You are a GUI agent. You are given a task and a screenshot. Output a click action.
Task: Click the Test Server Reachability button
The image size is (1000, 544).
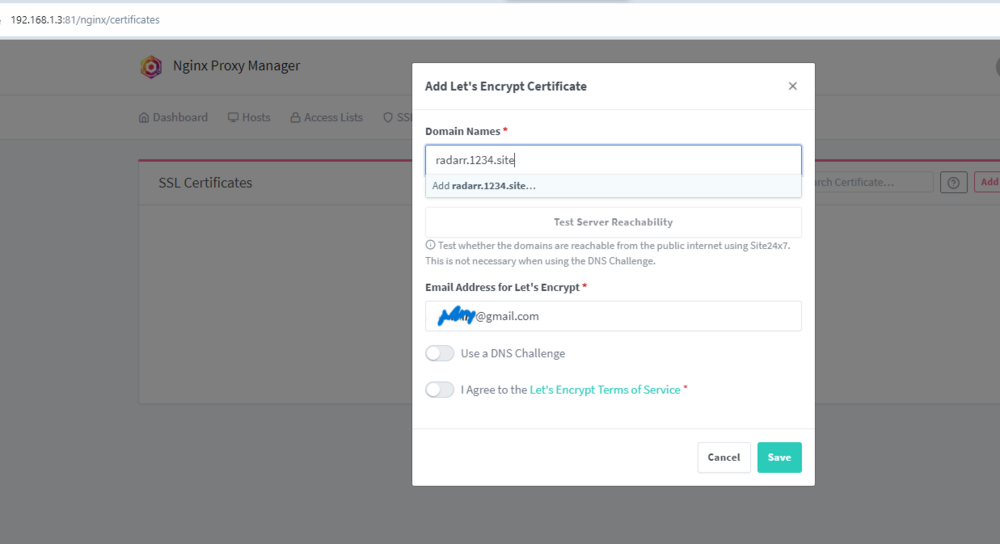point(613,222)
